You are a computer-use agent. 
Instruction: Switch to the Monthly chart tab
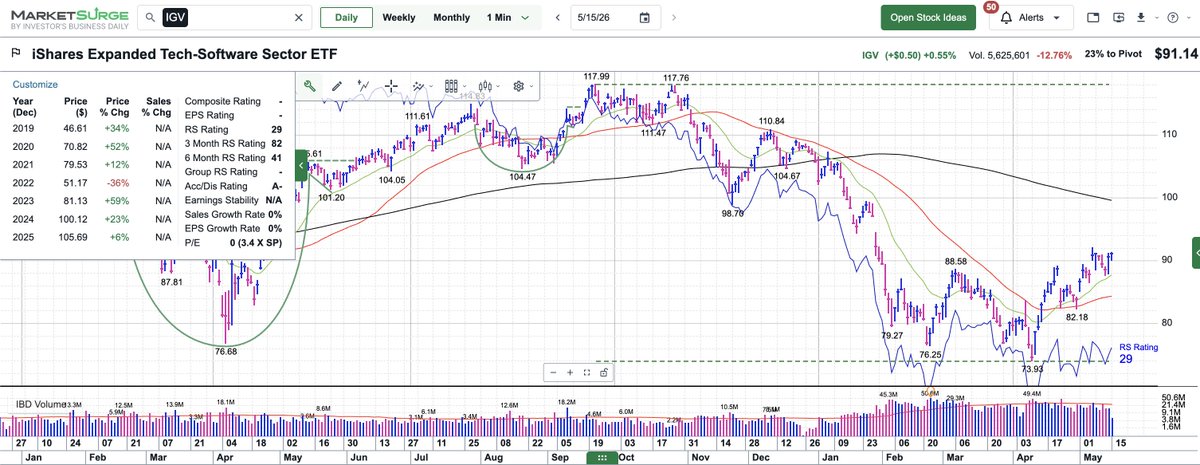[x=452, y=18]
